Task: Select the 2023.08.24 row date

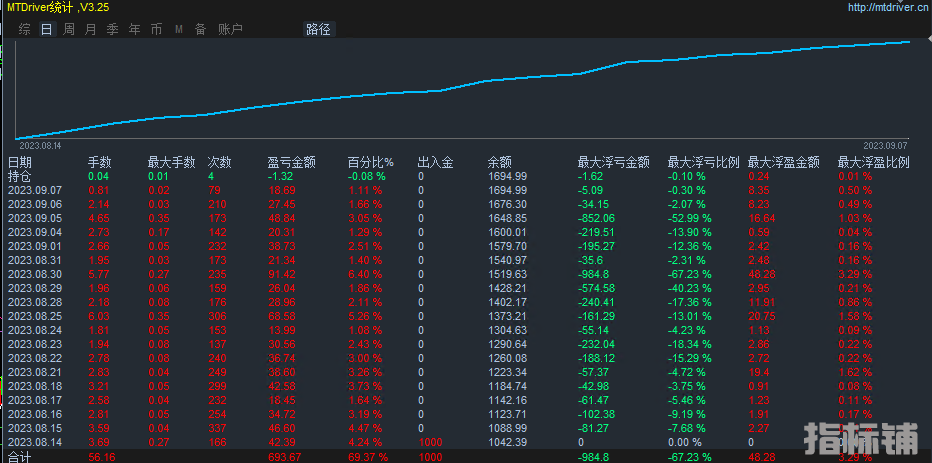Action: tap(33, 330)
